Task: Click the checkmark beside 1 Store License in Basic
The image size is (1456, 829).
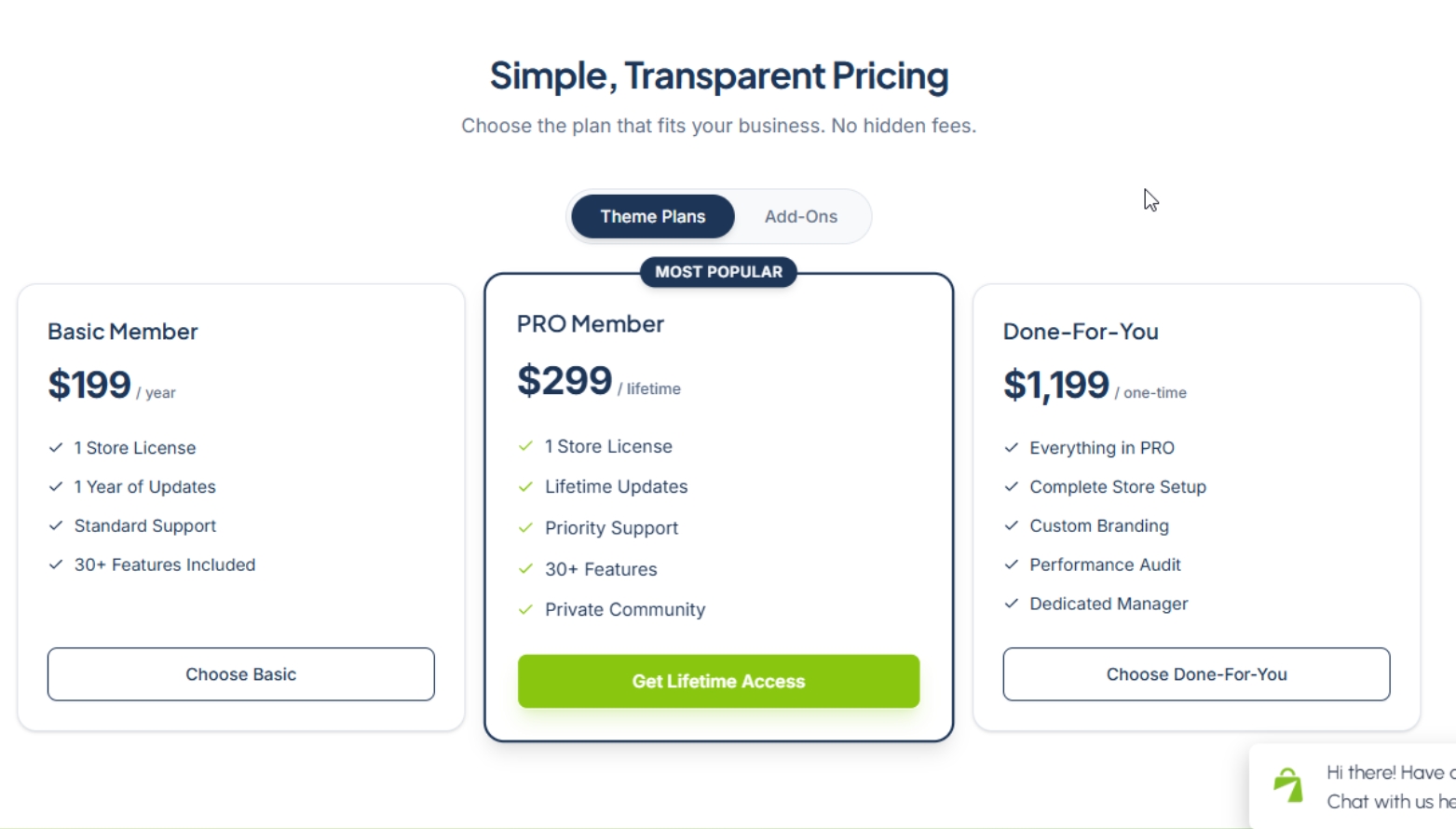Action: (x=55, y=447)
